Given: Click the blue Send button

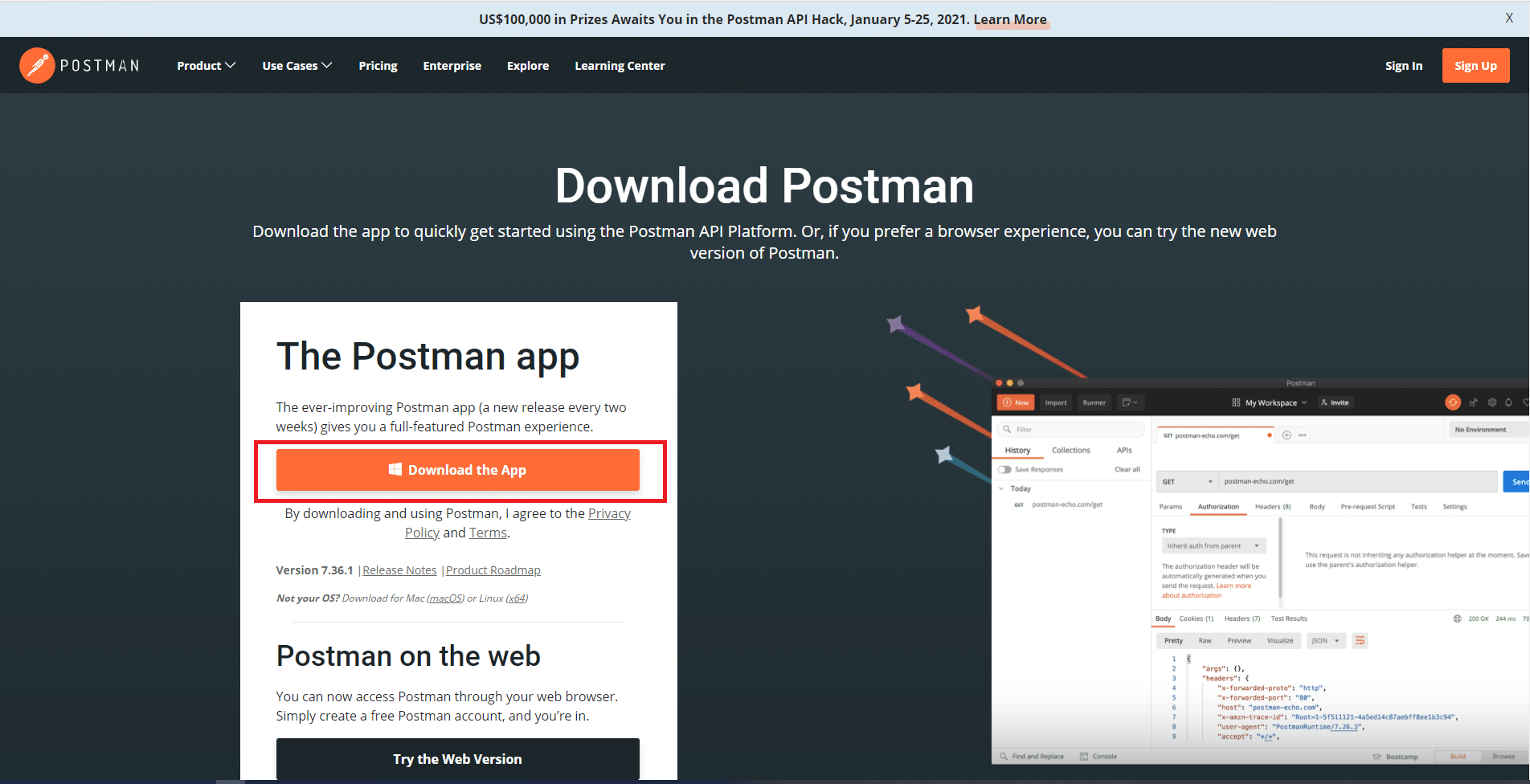Looking at the screenshot, I should coord(1516,482).
